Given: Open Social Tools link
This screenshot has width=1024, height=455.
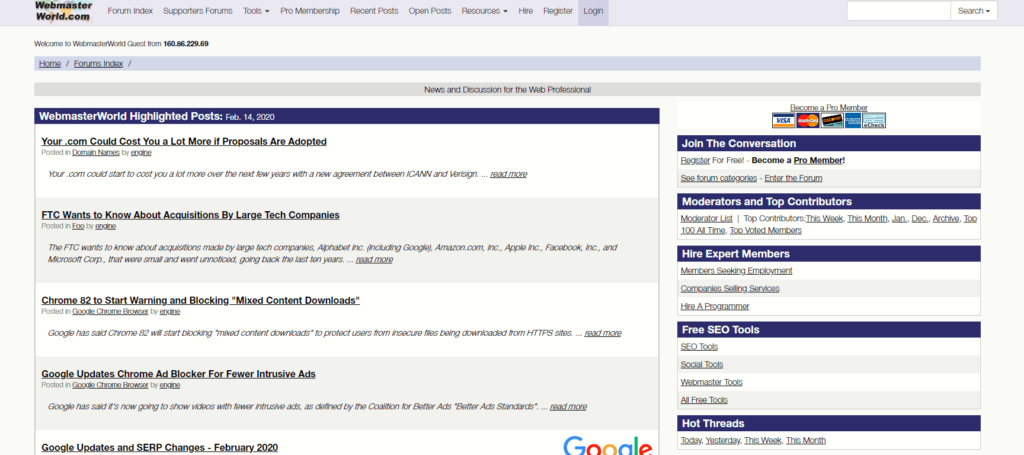Looking at the screenshot, I should tap(701, 365).
